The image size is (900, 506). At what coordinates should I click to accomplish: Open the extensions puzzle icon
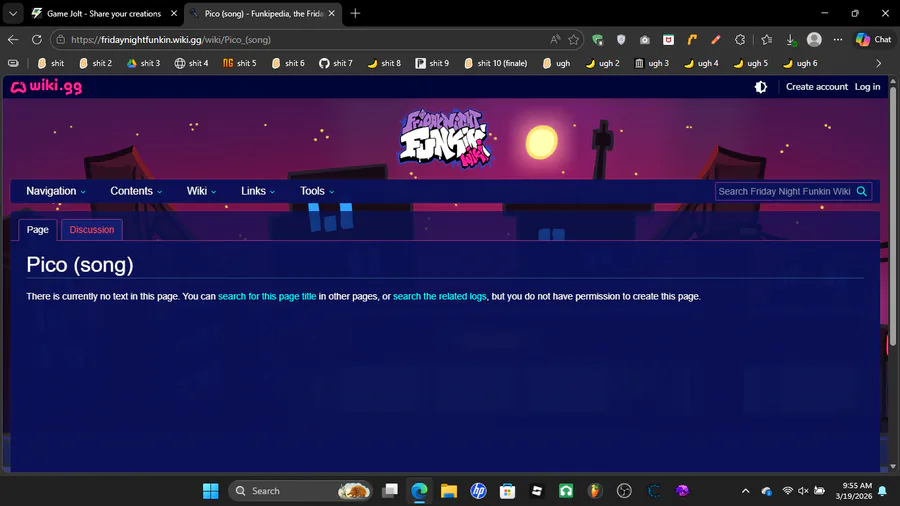click(x=740, y=40)
